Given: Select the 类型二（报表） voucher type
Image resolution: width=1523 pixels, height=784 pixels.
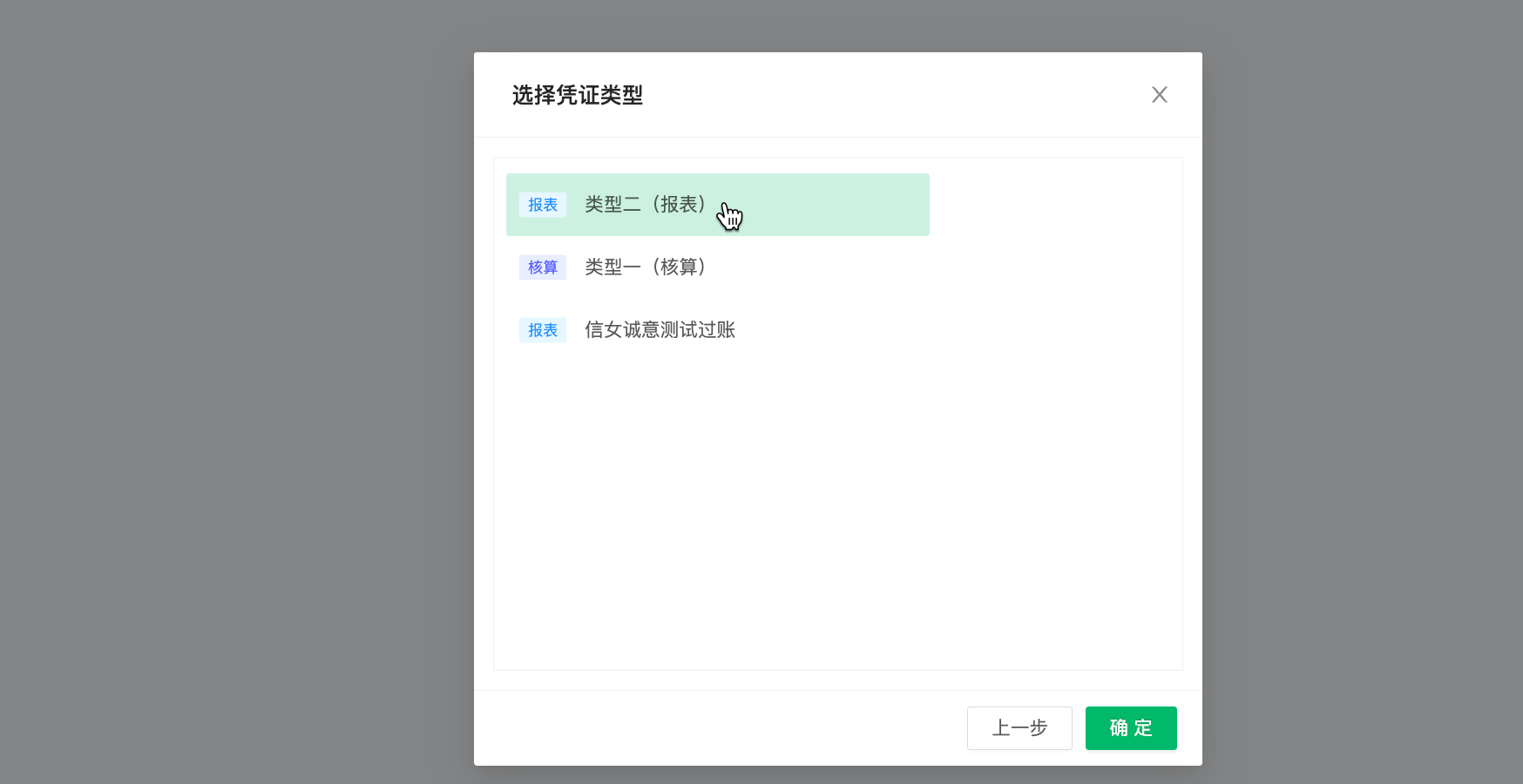Looking at the screenshot, I should click(x=645, y=205).
